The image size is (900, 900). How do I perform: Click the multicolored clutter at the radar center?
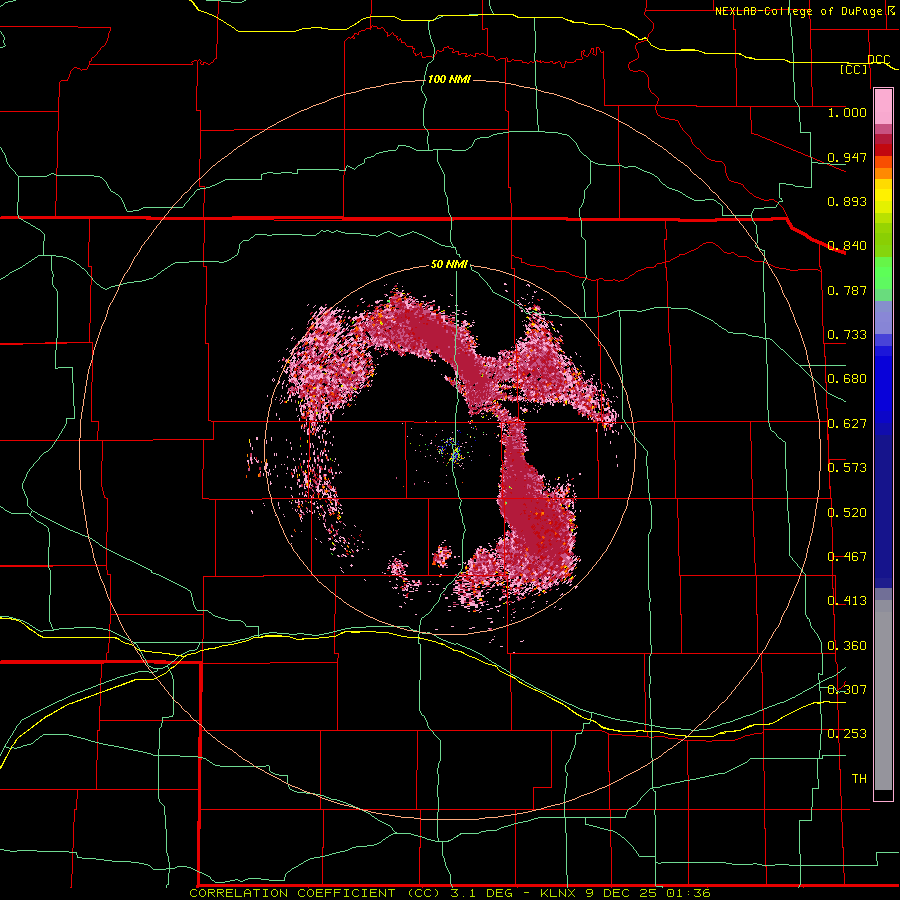pyautogui.click(x=455, y=453)
